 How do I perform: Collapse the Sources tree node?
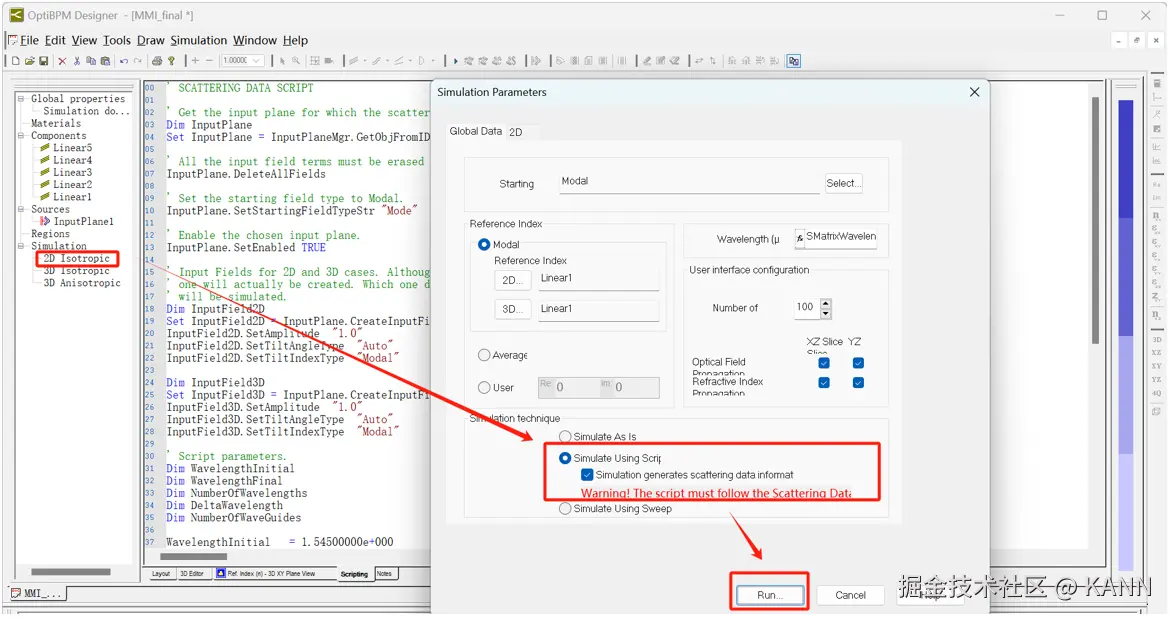[22, 210]
